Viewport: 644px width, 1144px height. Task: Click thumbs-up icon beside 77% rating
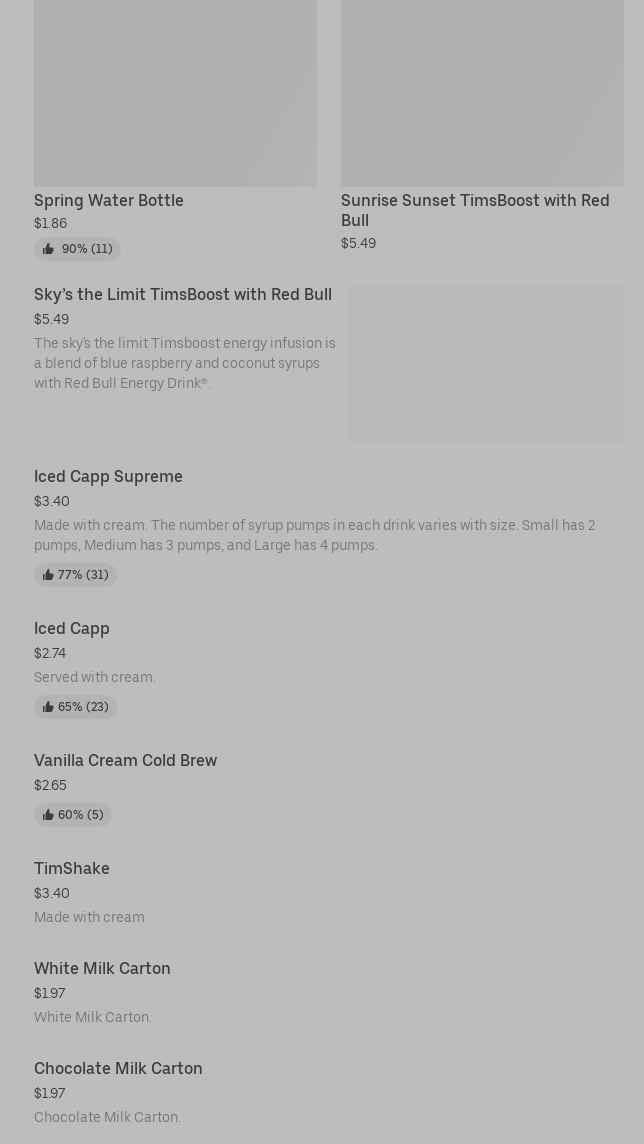tap(48, 575)
